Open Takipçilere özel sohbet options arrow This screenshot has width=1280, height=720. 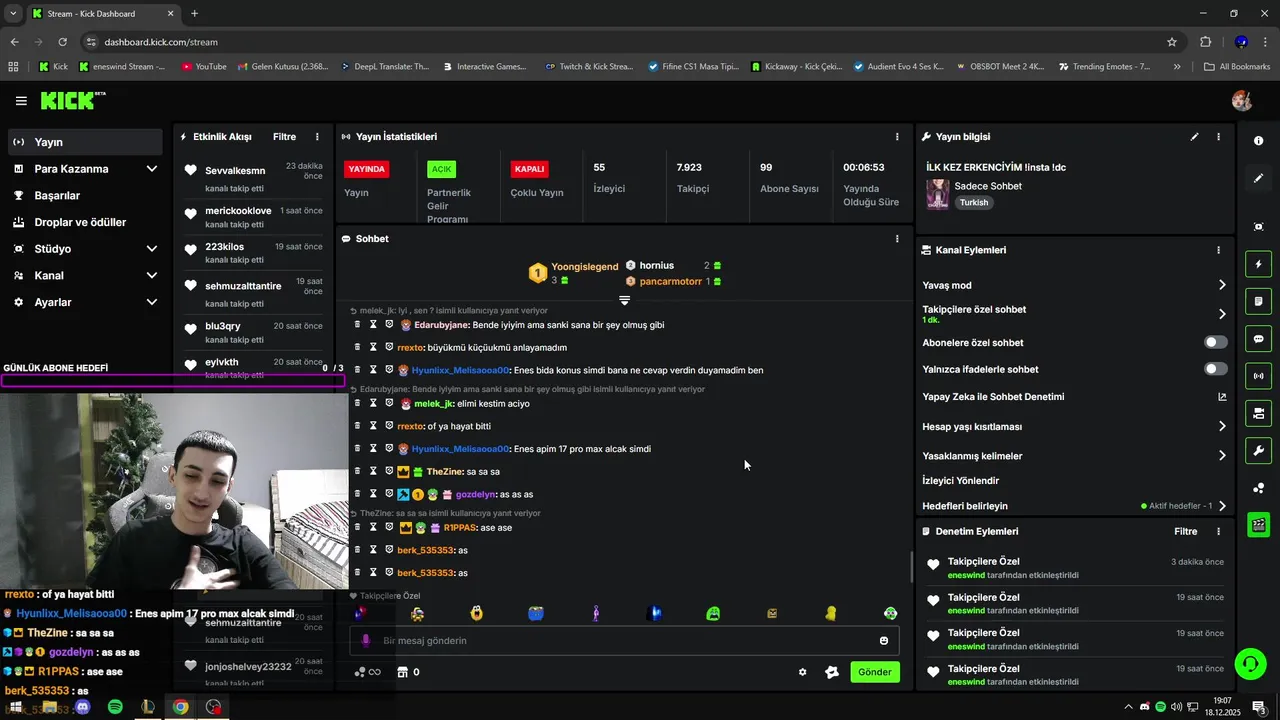(1222, 314)
